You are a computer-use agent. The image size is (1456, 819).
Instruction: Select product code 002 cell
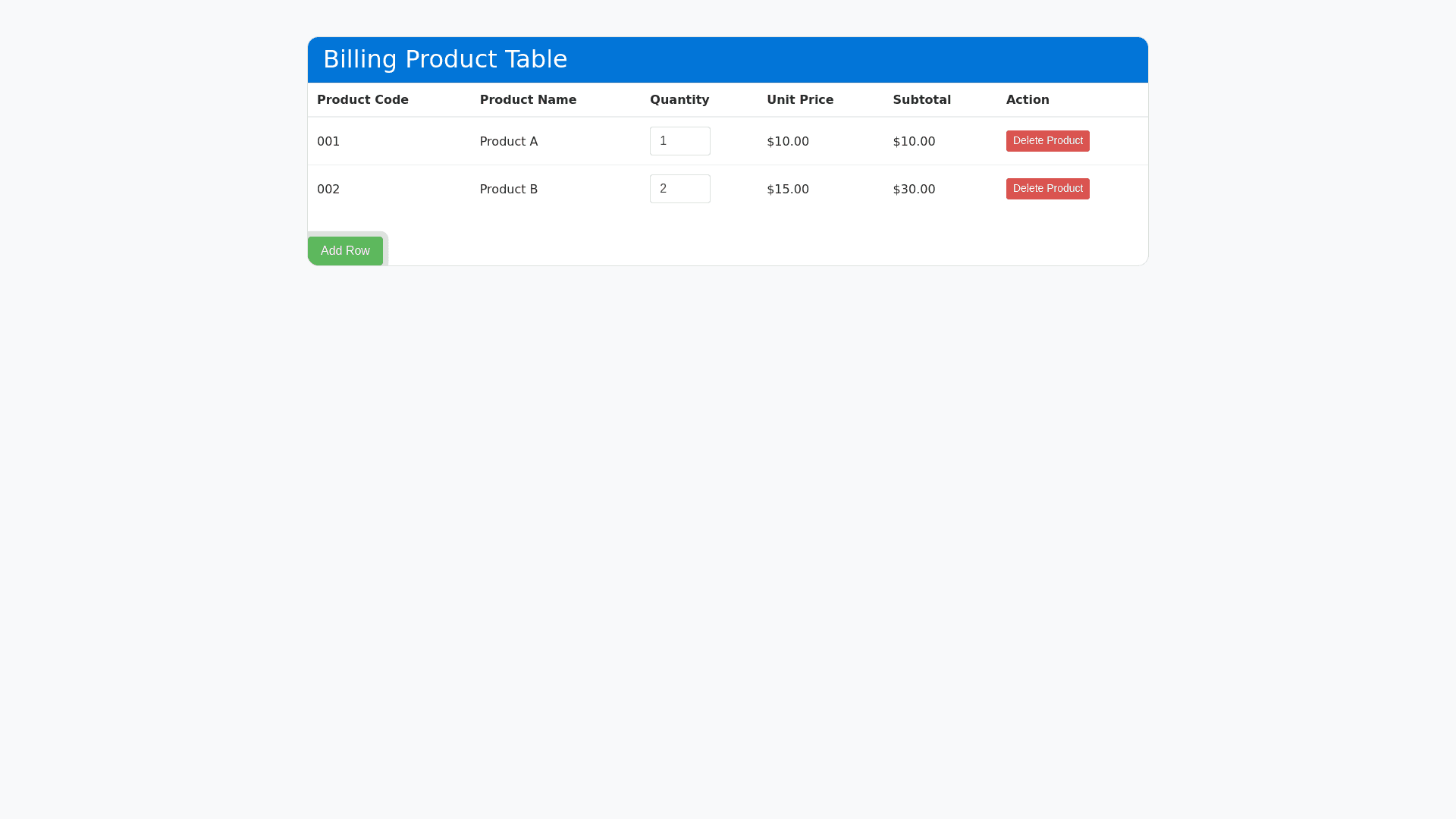click(328, 190)
